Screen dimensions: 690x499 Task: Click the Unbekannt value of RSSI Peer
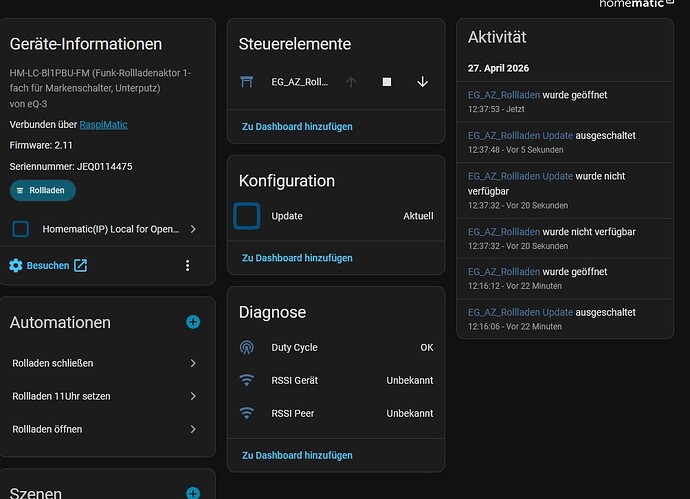tap(410, 413)
